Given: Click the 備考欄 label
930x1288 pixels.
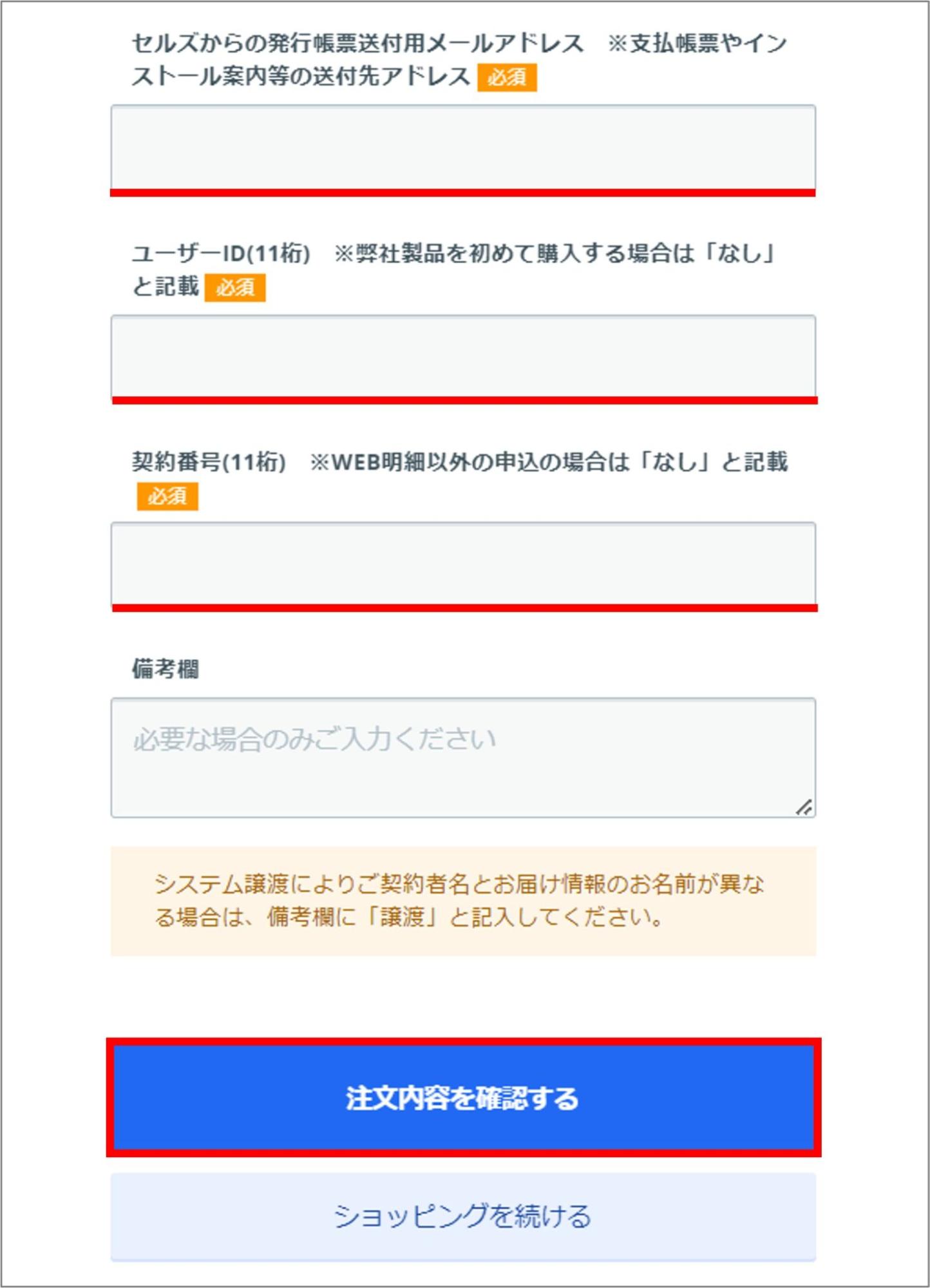Looking at the screenshot, I should (166, 669).
